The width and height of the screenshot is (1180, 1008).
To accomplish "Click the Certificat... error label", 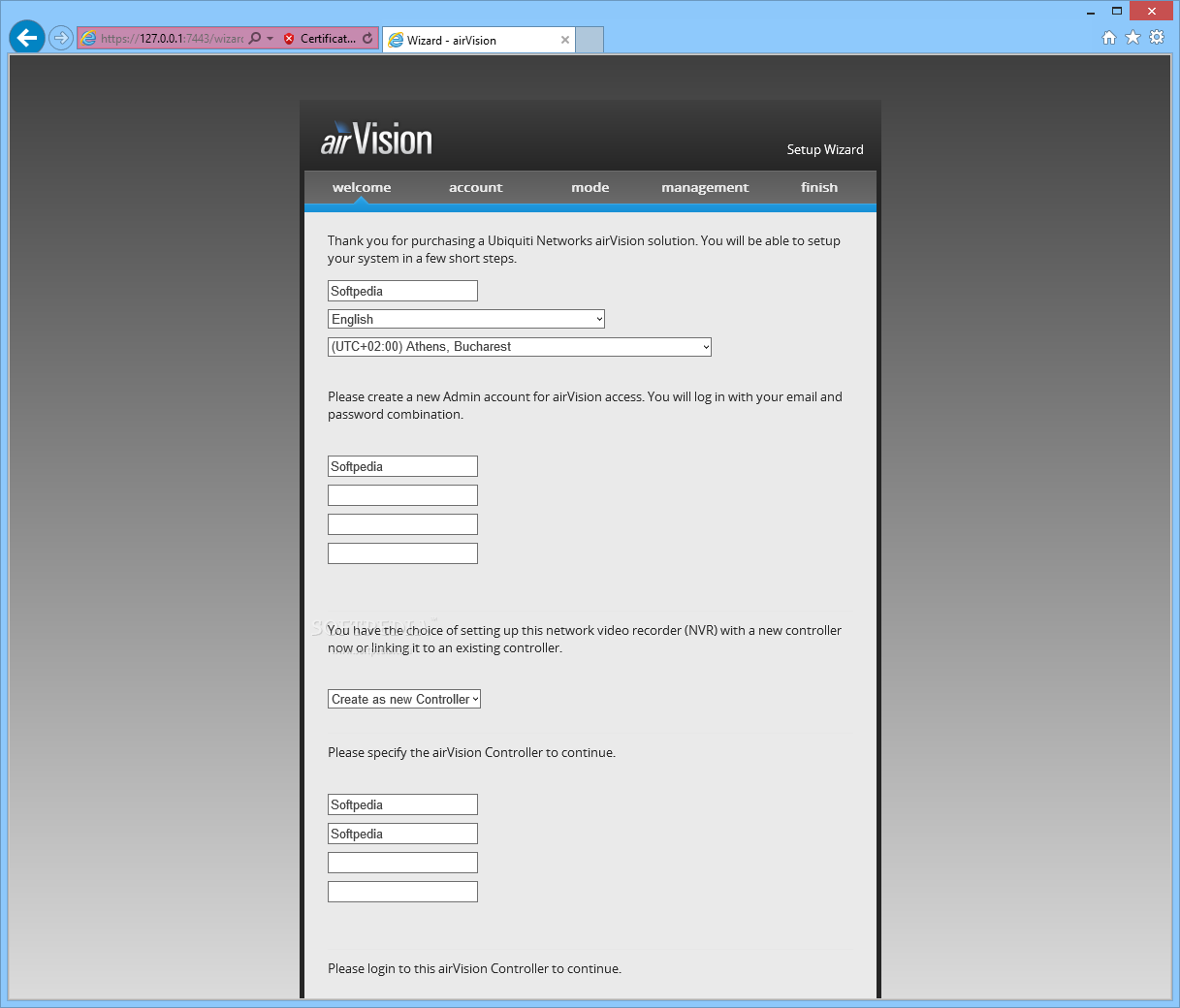I will point(328,39).
